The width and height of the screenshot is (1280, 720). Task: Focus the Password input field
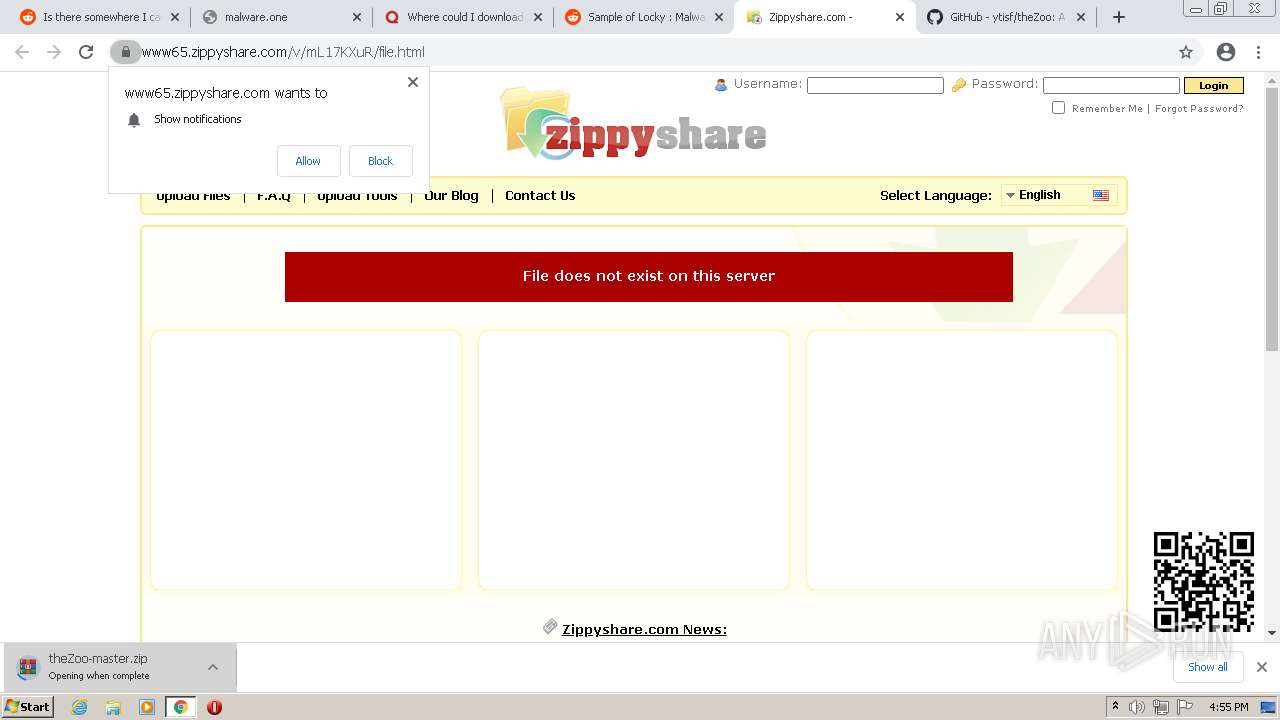pyautogui.click(x=1111, y=85)
